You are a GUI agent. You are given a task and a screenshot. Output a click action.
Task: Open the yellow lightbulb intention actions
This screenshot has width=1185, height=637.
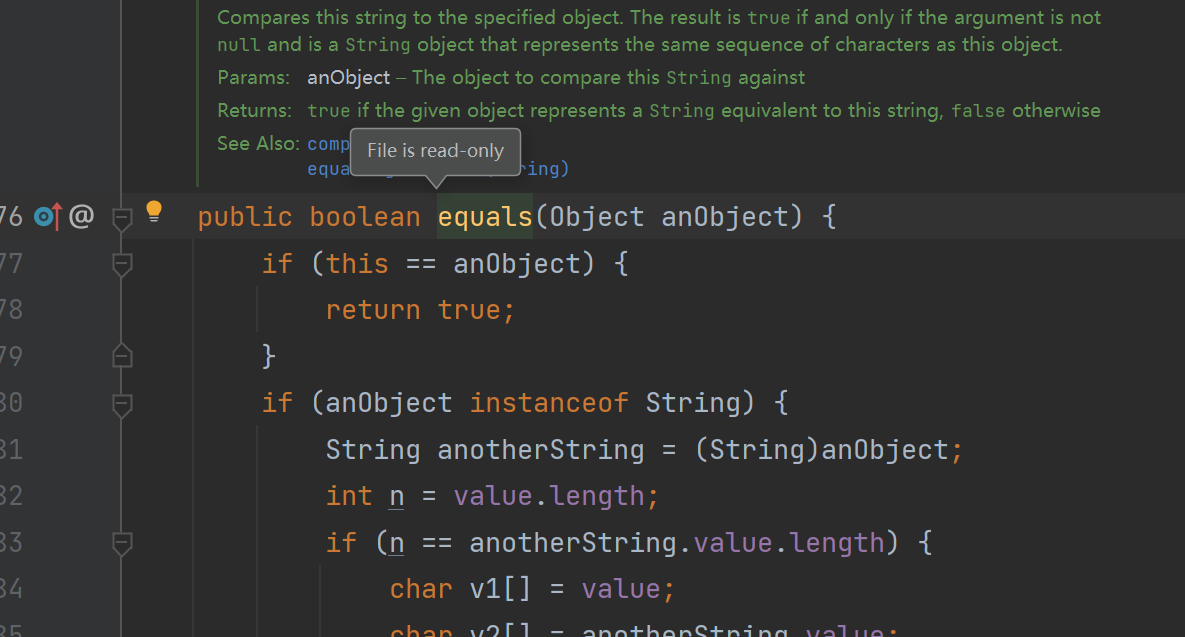tap(153, 211)
